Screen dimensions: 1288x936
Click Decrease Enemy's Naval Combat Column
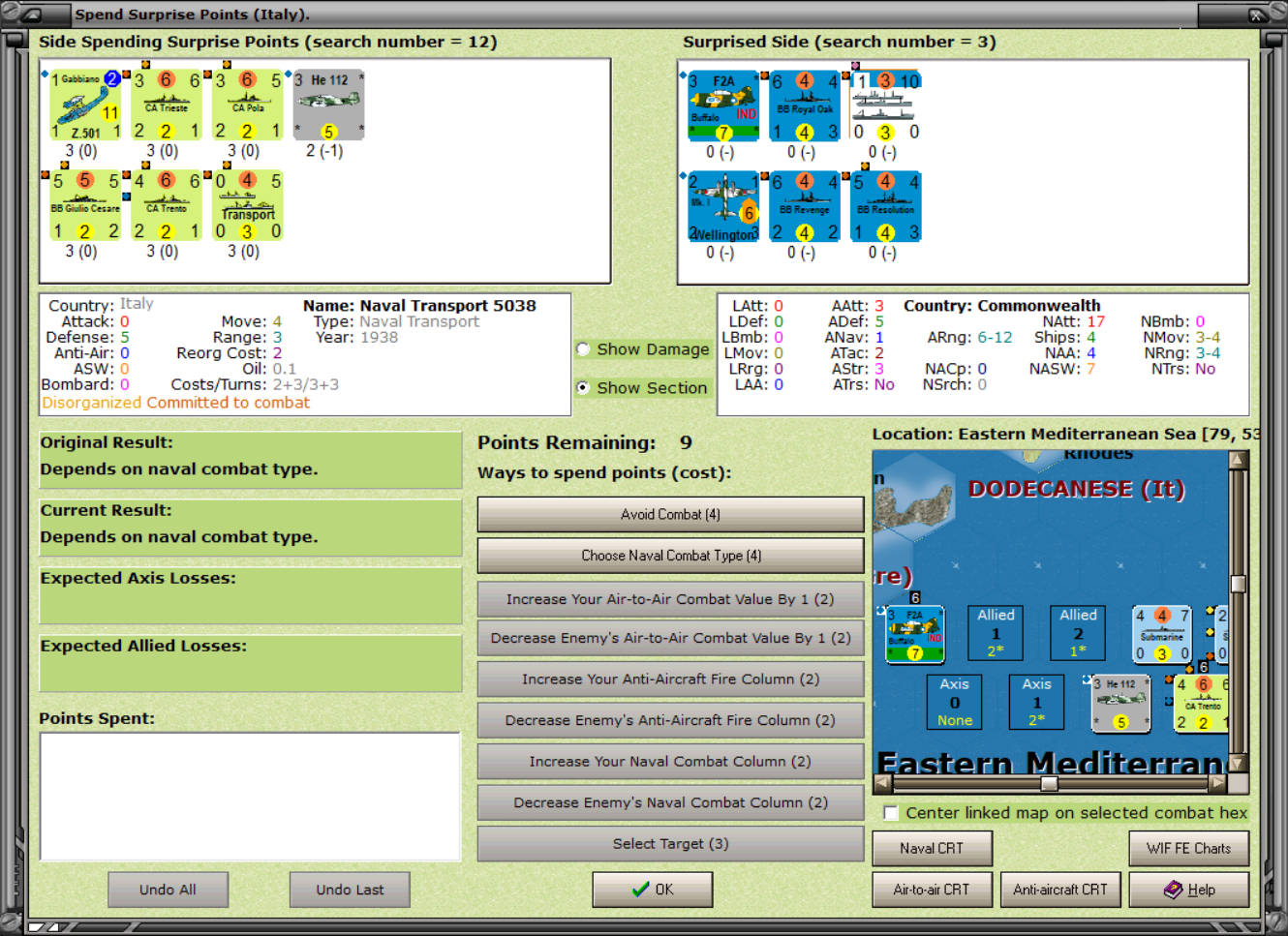click(x=670, y=802)
